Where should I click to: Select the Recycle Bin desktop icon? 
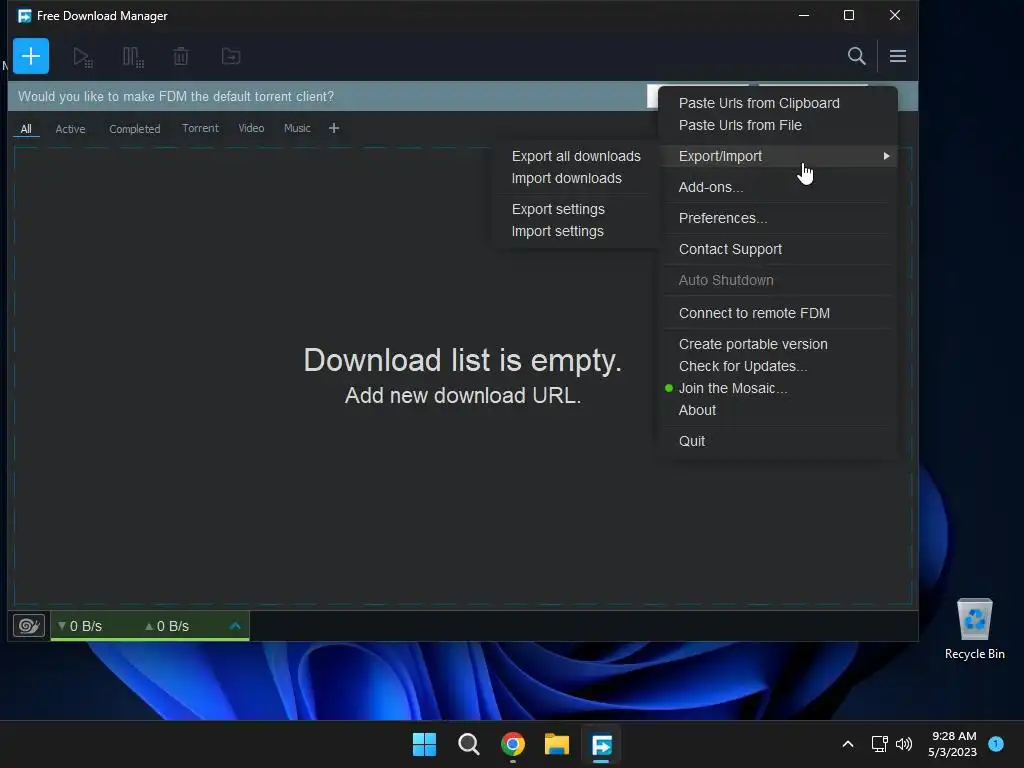click(974, 629)
